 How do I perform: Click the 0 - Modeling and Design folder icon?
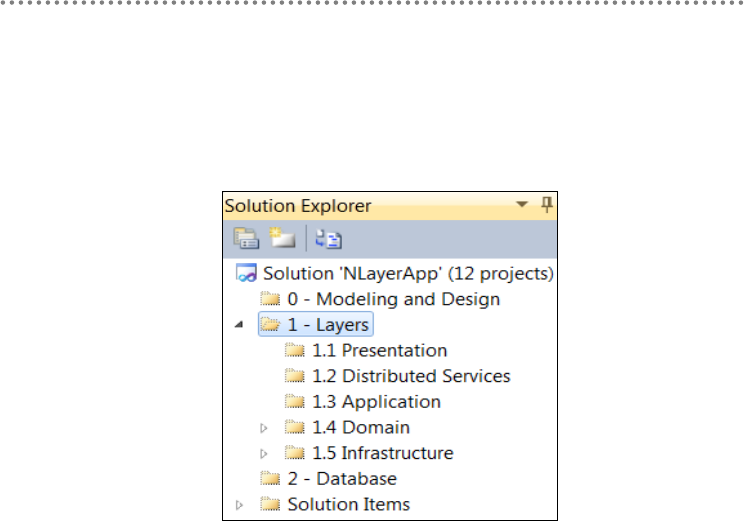tap(270, 299)
